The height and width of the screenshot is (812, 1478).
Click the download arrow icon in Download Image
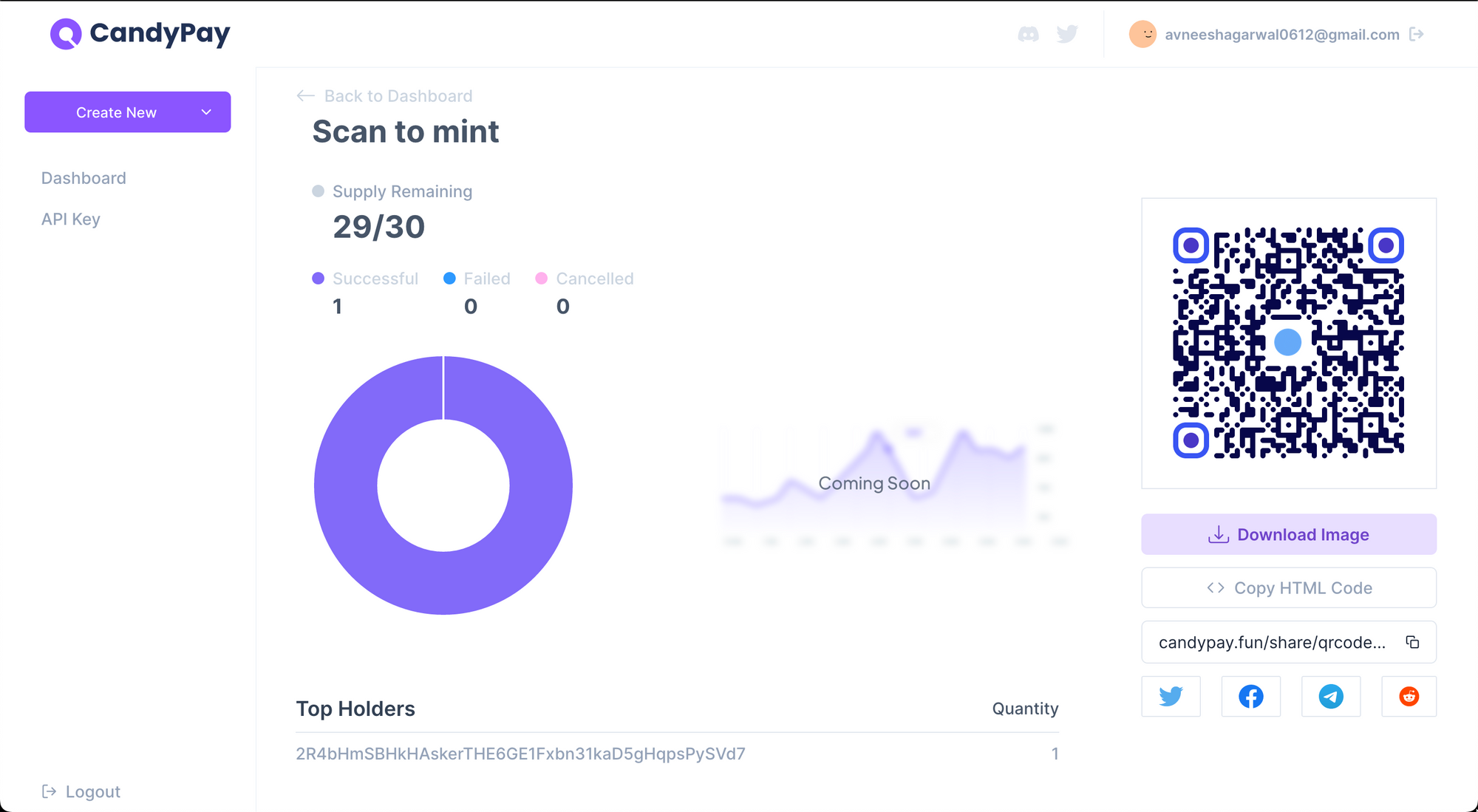click(x=1218, y=534)
